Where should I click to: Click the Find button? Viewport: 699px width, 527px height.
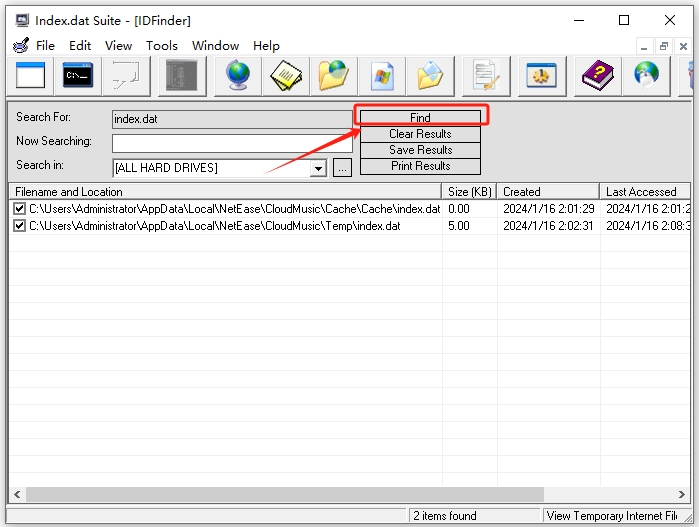(420, 117)
